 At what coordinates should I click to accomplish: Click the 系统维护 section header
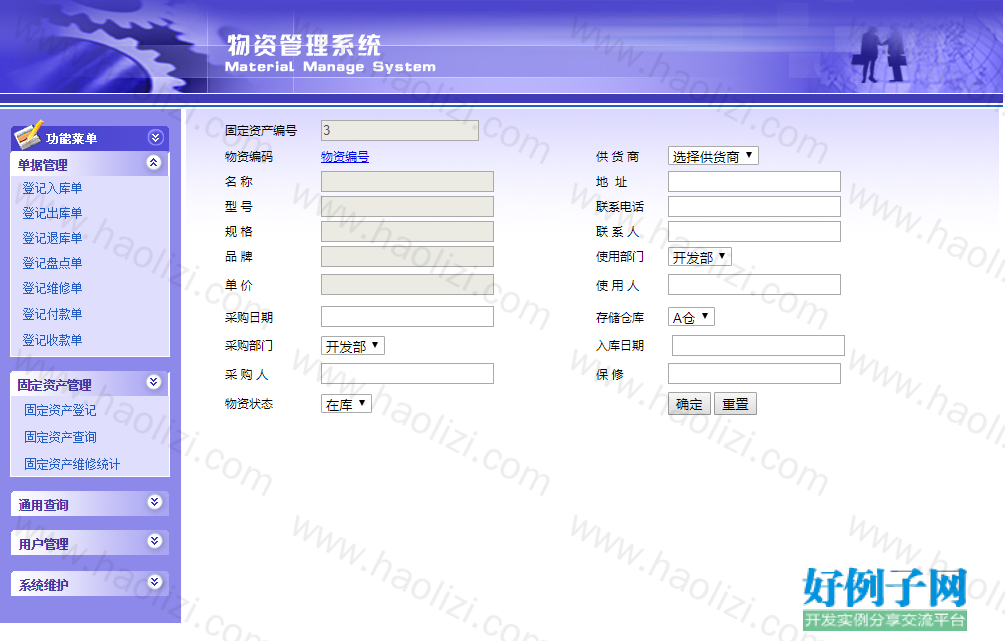90,584
